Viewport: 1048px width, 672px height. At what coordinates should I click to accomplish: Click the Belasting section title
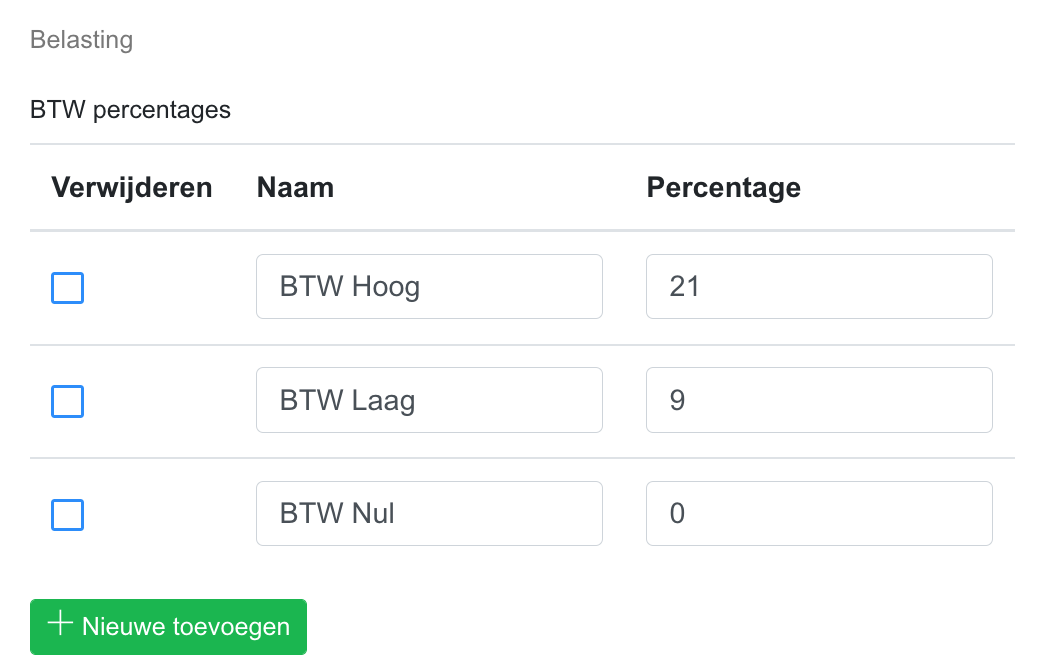click(x=81, y=40)
